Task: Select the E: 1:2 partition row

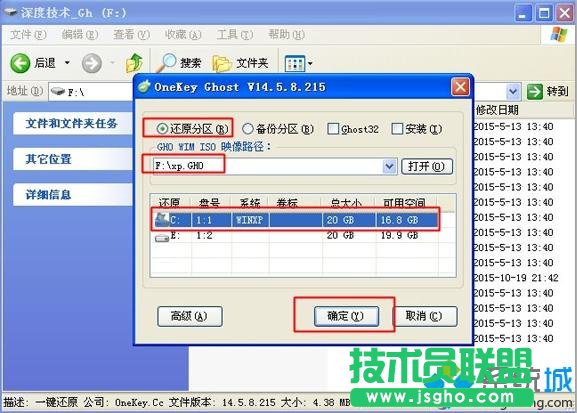Action: coord(296,236)
